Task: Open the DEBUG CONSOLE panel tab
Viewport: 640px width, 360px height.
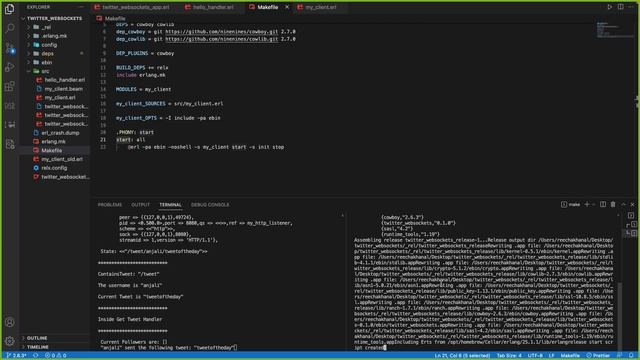Action: (210, 204)
